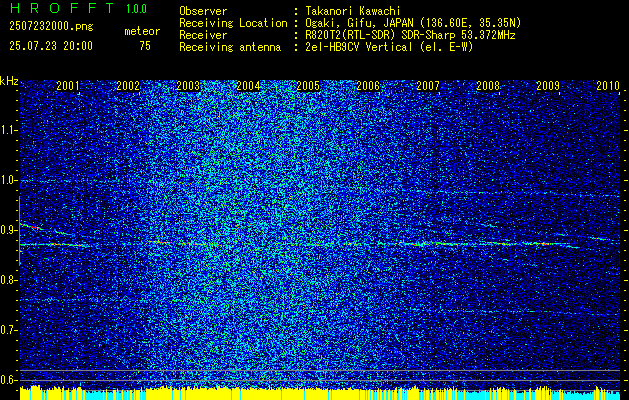Select the version number 1.0.0

136,8
